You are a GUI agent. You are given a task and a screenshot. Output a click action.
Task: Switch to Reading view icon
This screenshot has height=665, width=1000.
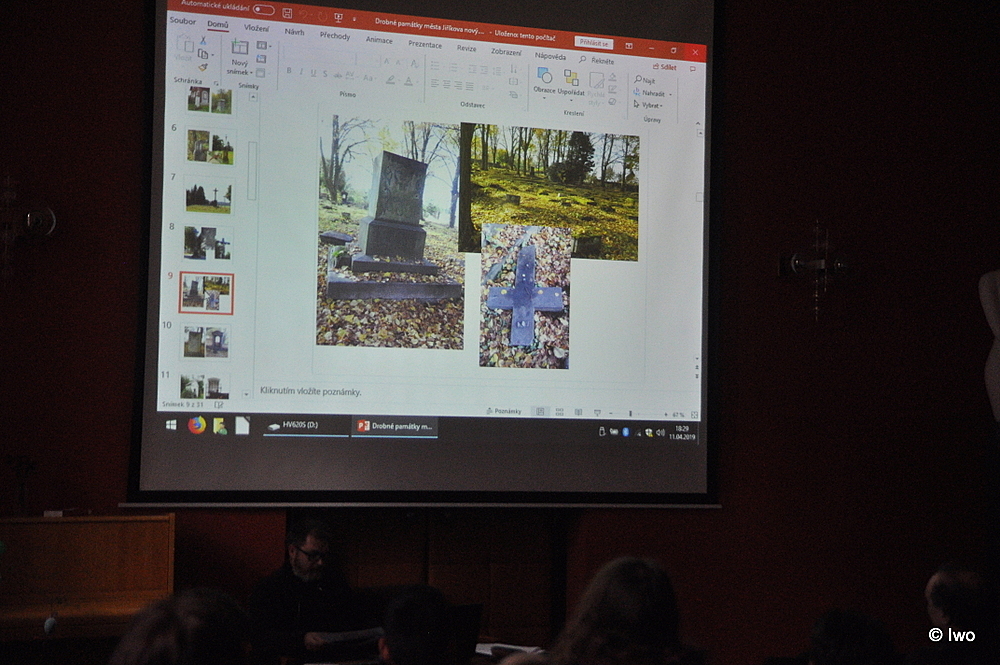(578, 413)
